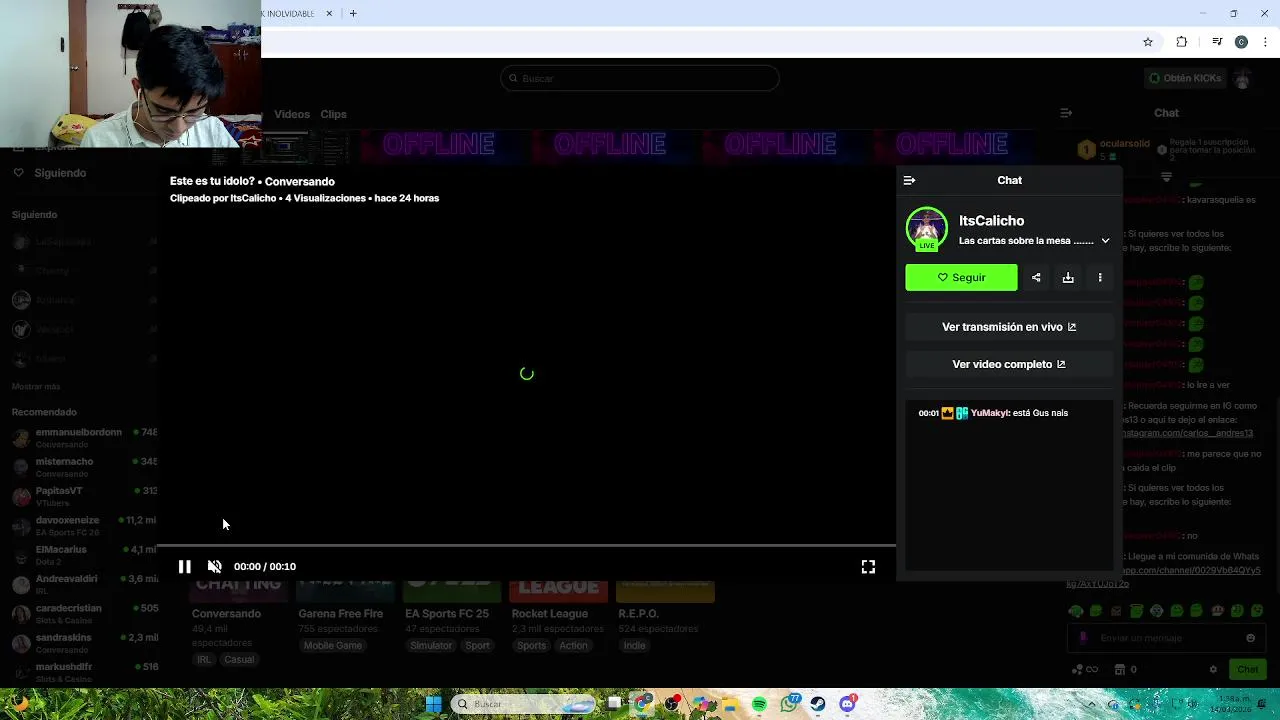This screenshot has height=720, width=1280.
Task: Open Andreavaldiri recommended channel
Action: tap(84, 583)
